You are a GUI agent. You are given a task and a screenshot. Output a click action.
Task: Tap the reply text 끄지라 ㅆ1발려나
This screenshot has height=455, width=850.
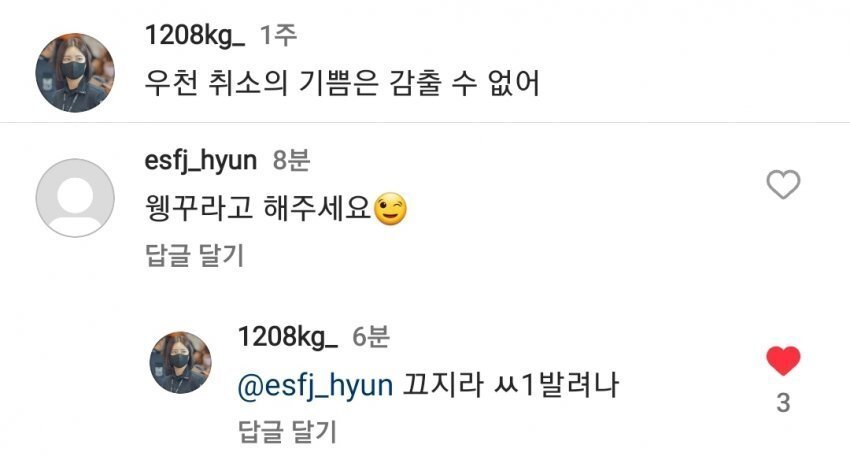(x=510, y=384)
